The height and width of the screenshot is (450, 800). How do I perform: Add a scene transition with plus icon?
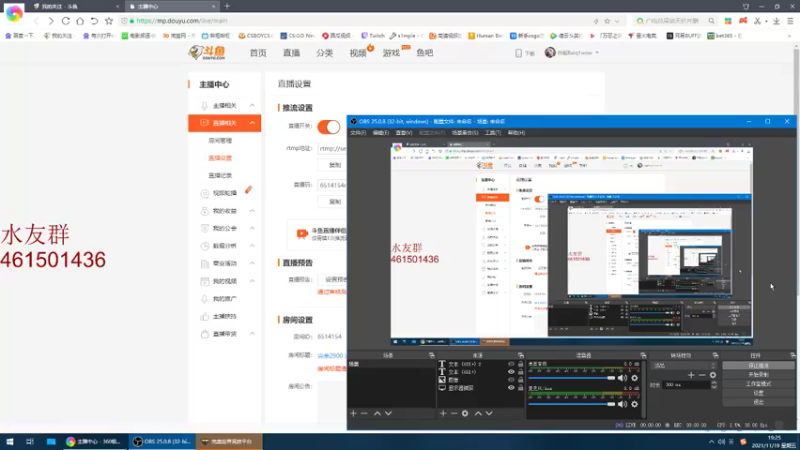[691, 375]
